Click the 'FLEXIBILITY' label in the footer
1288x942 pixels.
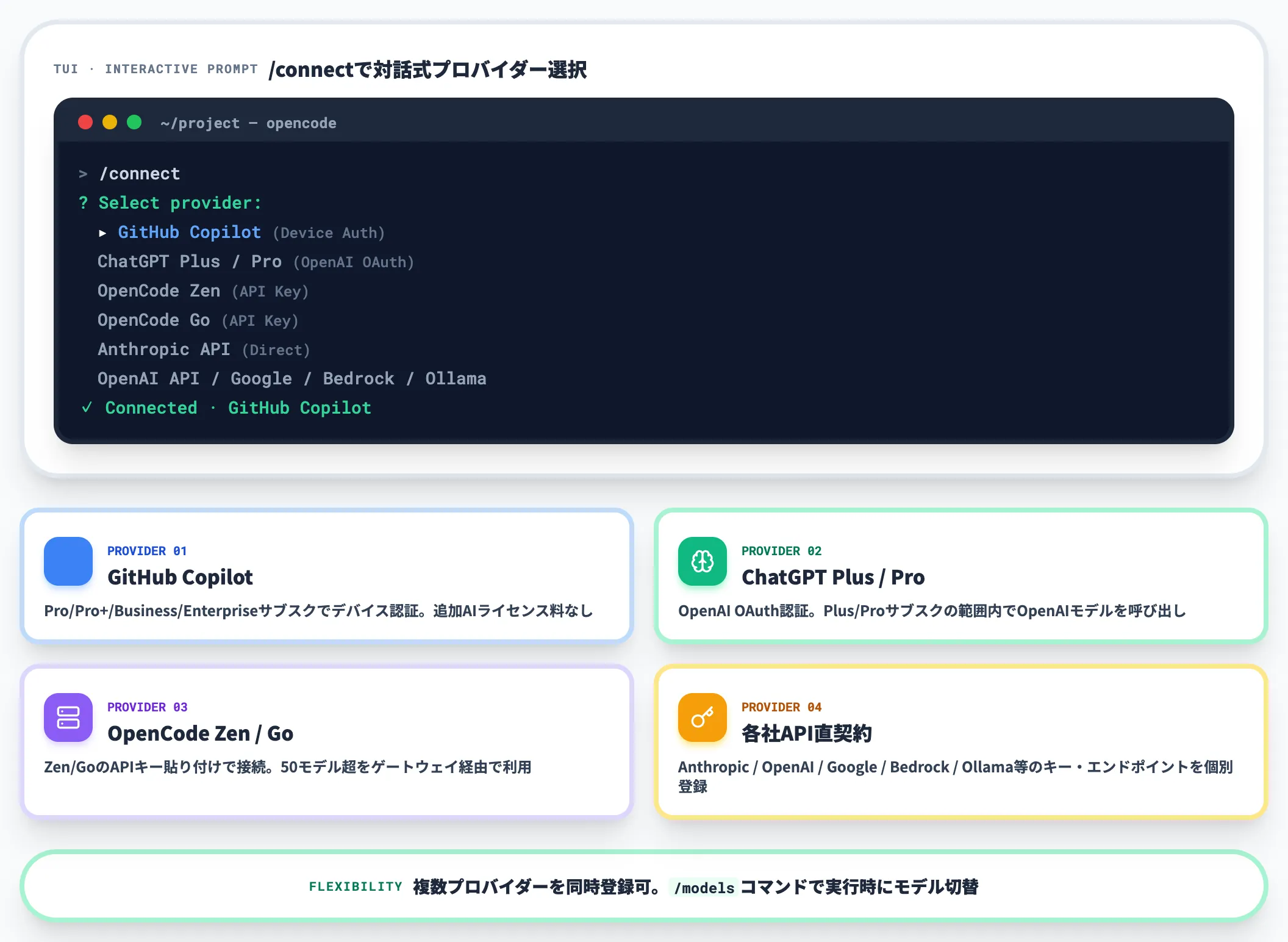[x=356, y=886]
